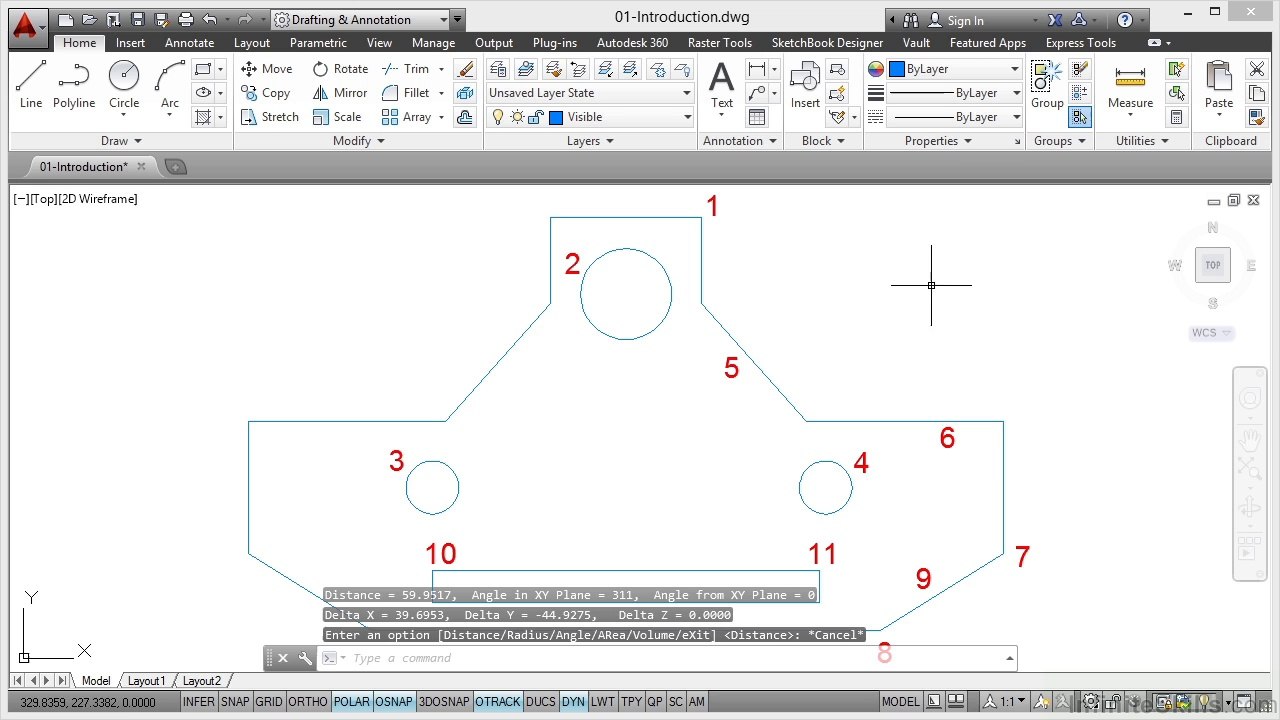1280x720 pixels.
Task: Click the MODEL space button in status bar
Action: tap(901, 702)
